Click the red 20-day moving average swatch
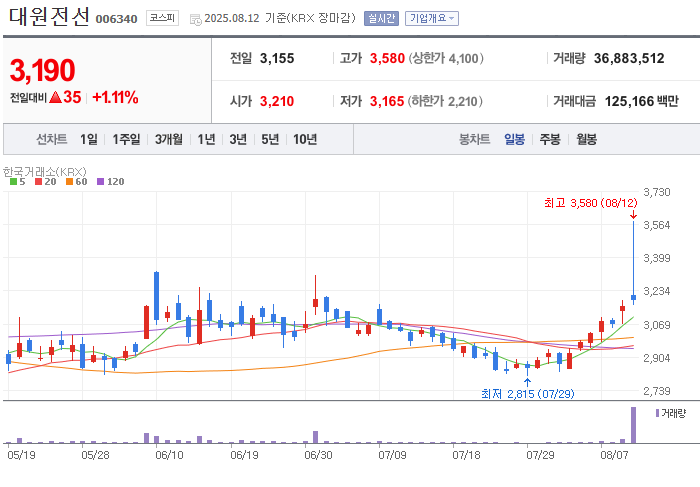This screenshot has width=700, height=487. [38, 182]
